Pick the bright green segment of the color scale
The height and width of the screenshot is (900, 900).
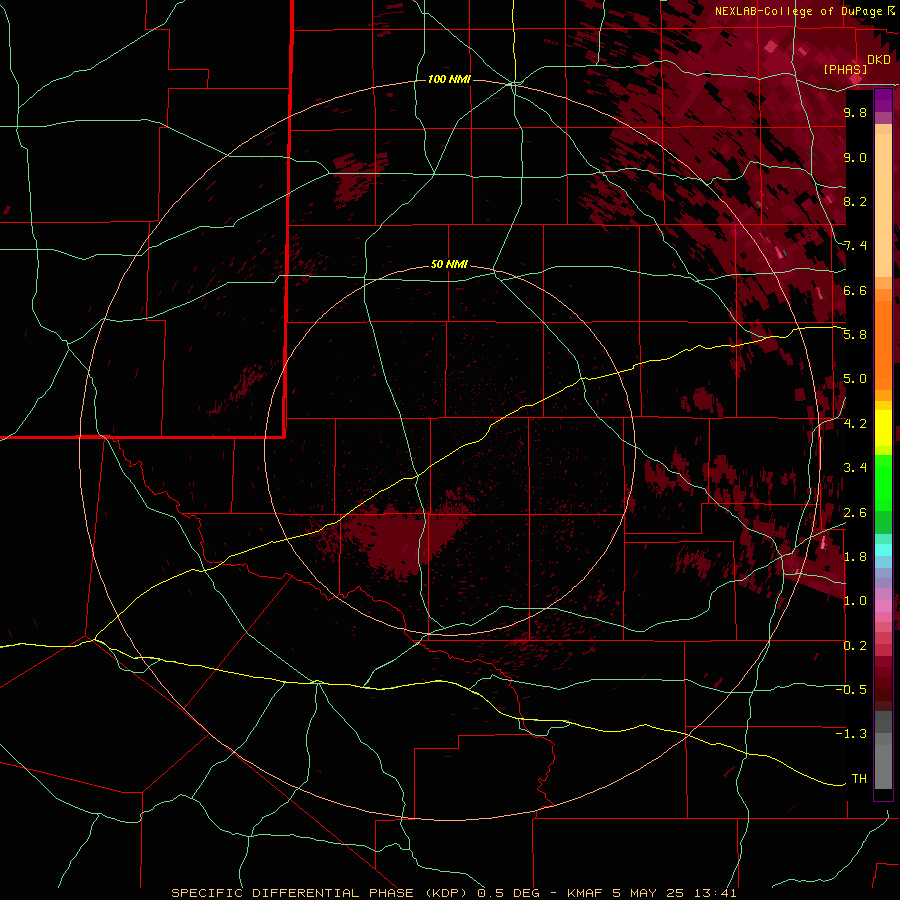click(883, 483)
